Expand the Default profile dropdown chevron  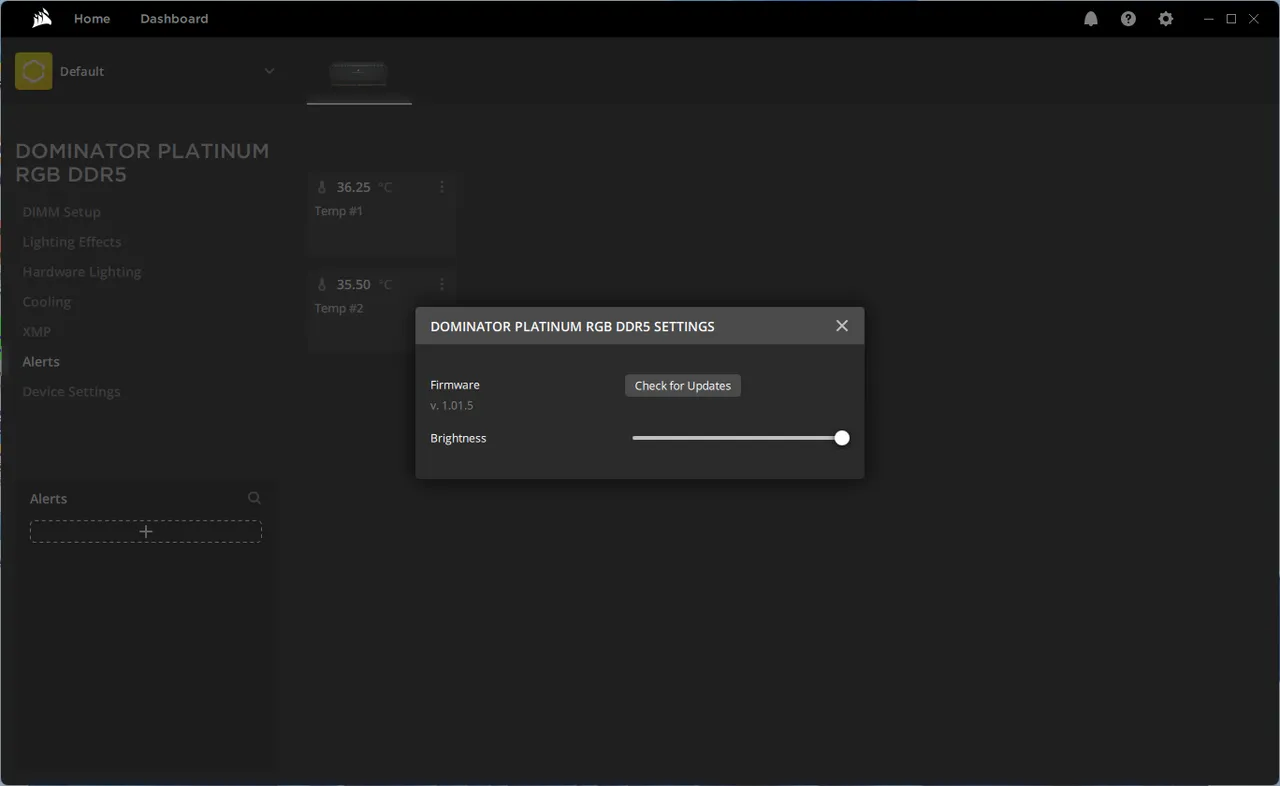pos(269,71)
